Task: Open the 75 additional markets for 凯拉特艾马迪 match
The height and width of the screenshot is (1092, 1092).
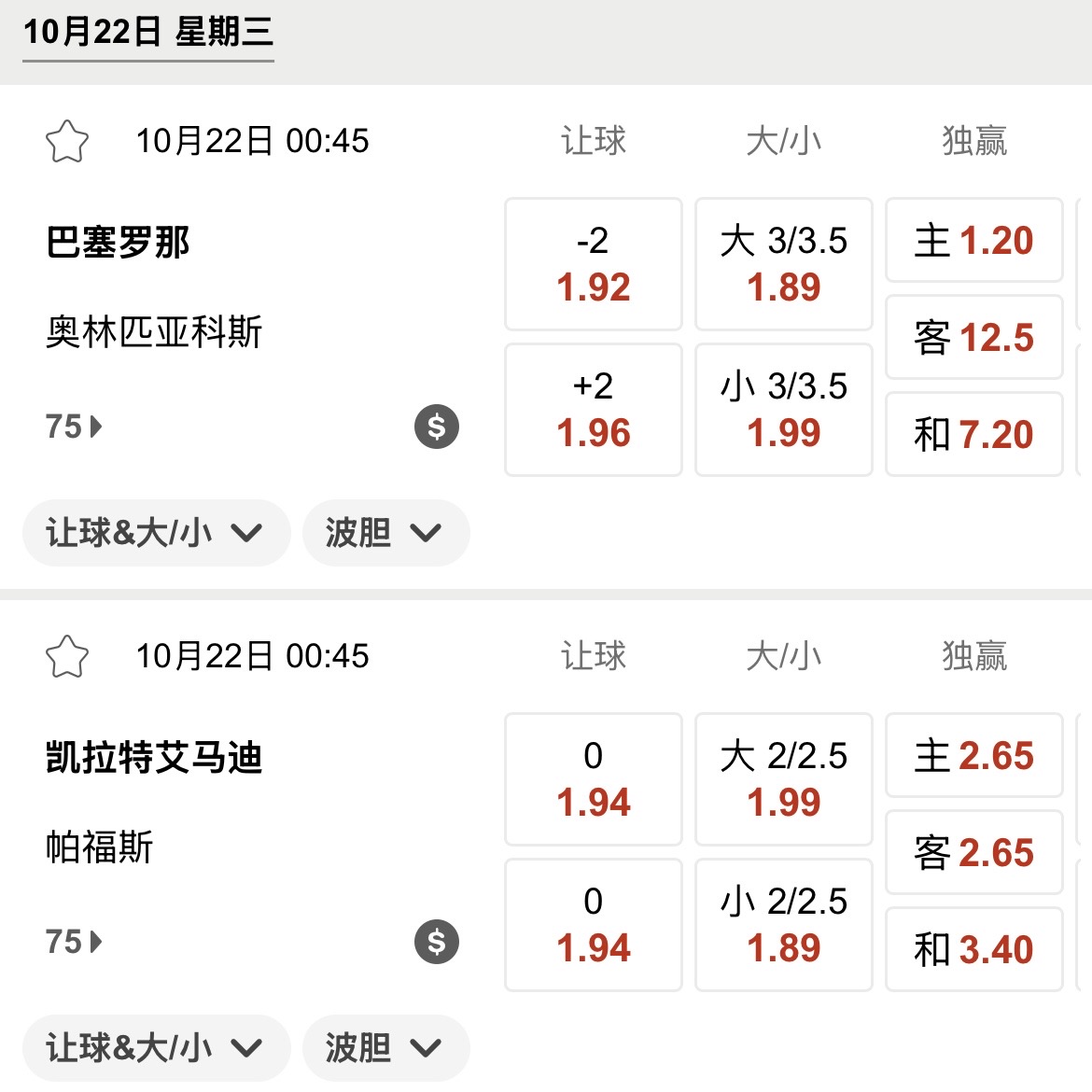Action: [x=70, y=942]
